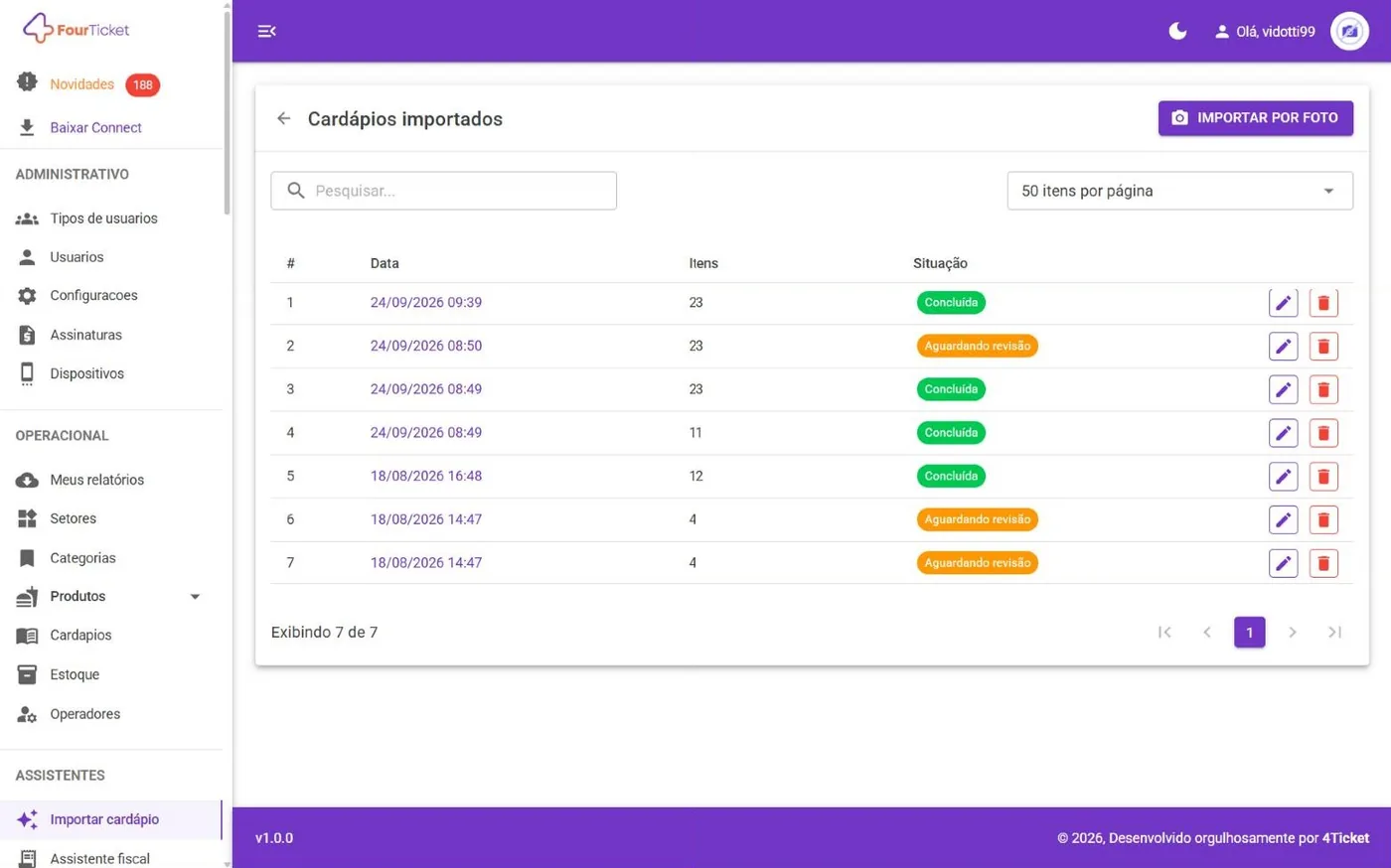
Task: Open the import dated 24/09/2026 09:39
Action: click(x=426, y=303)
